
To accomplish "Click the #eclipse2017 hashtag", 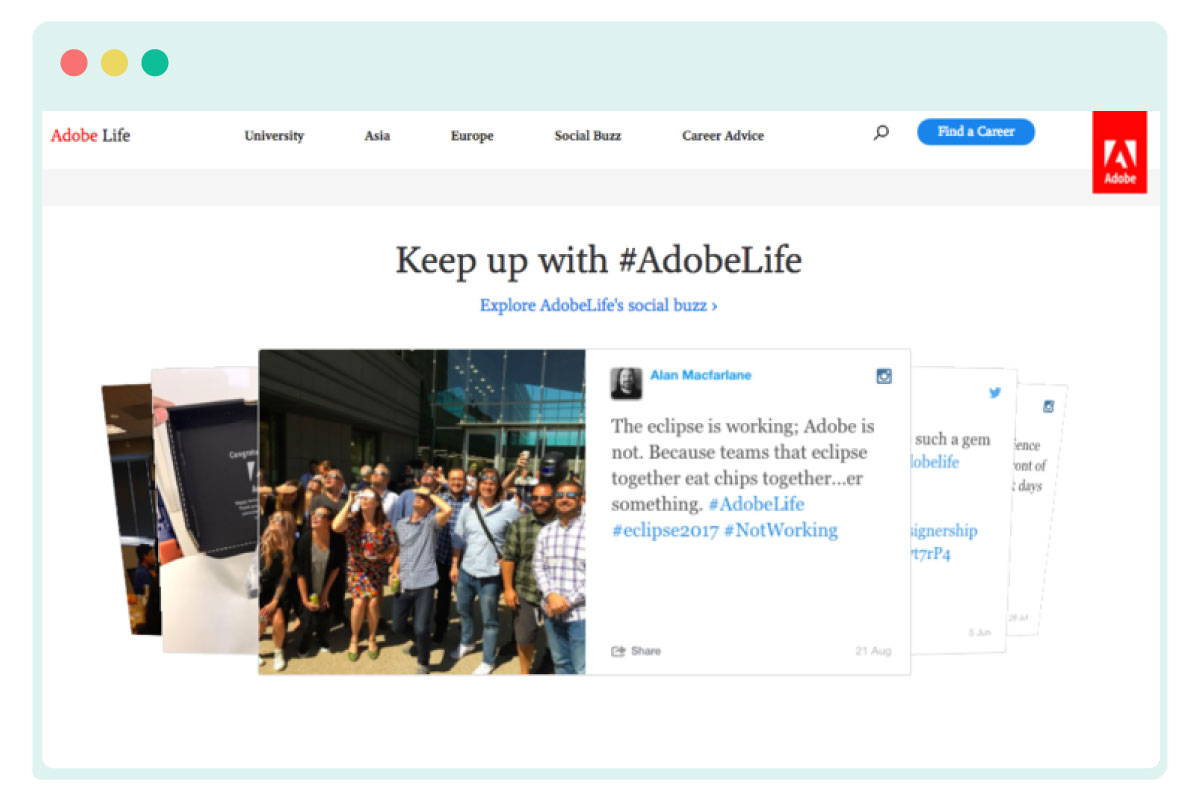I will (665, 530).
